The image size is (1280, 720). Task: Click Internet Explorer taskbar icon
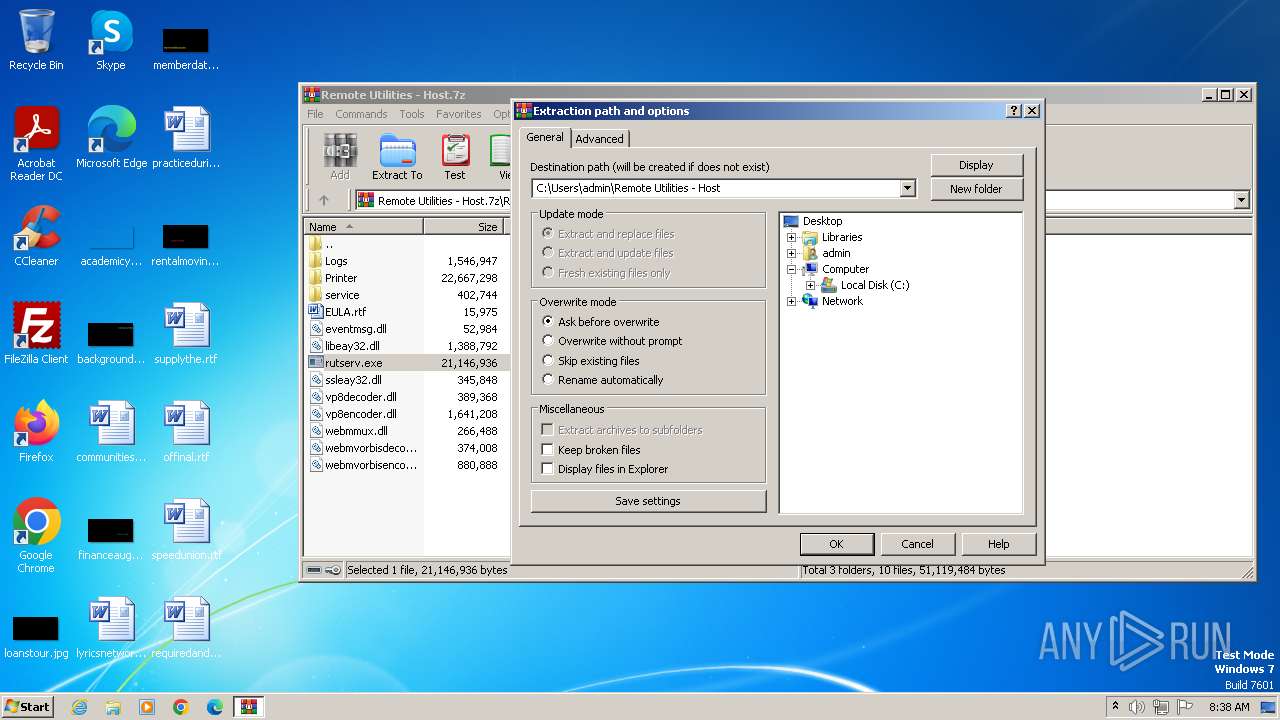tap(79, 707)
